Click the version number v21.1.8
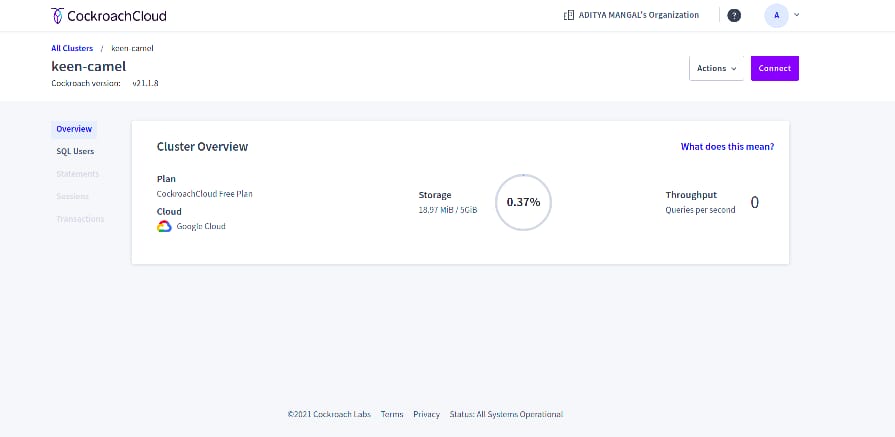Screen dimensions: 895x437 point(146,83)
